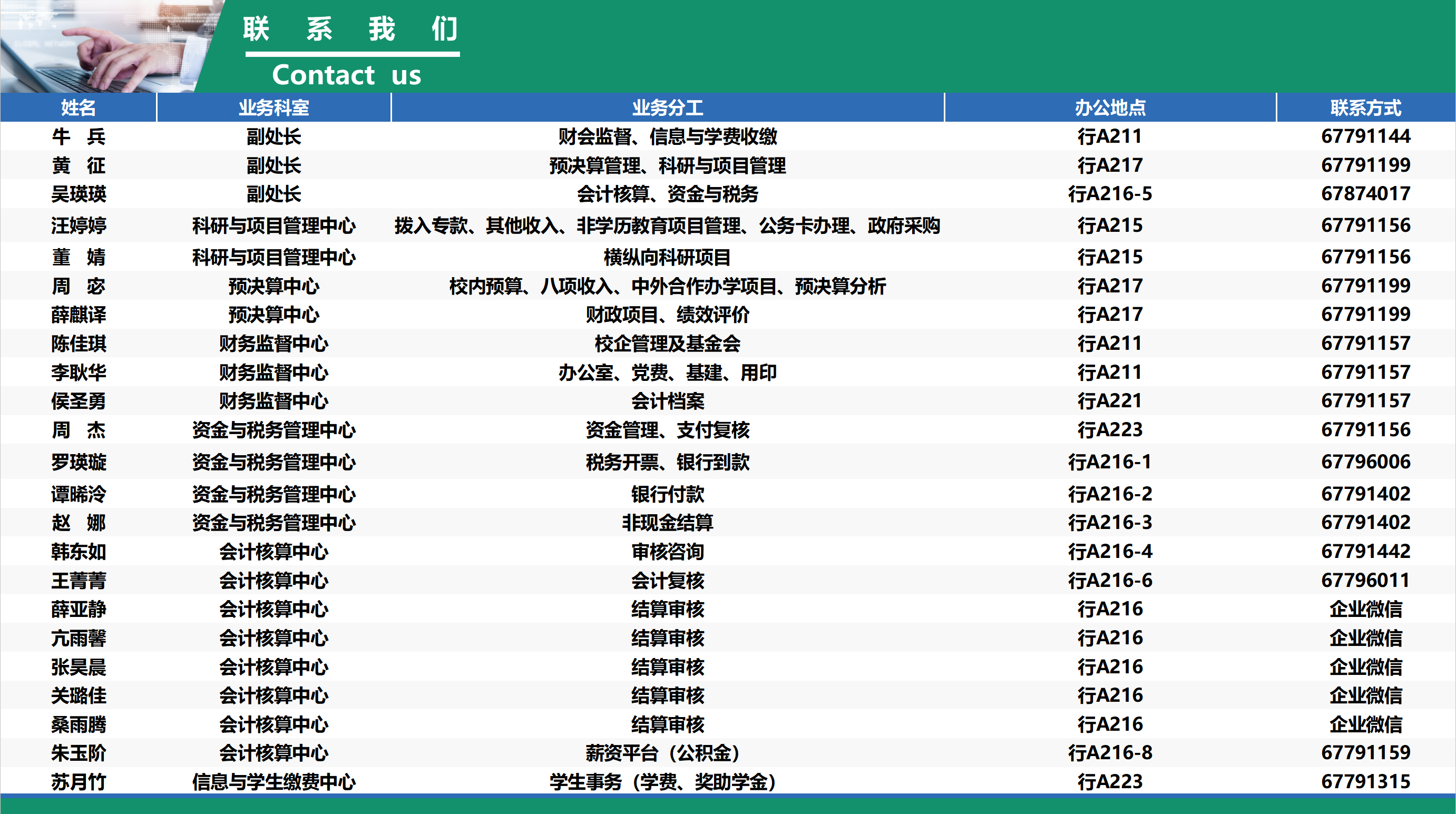Screen dimensions: 1456x814
Task: Click the 联系我们 title text
Action: 350,29
